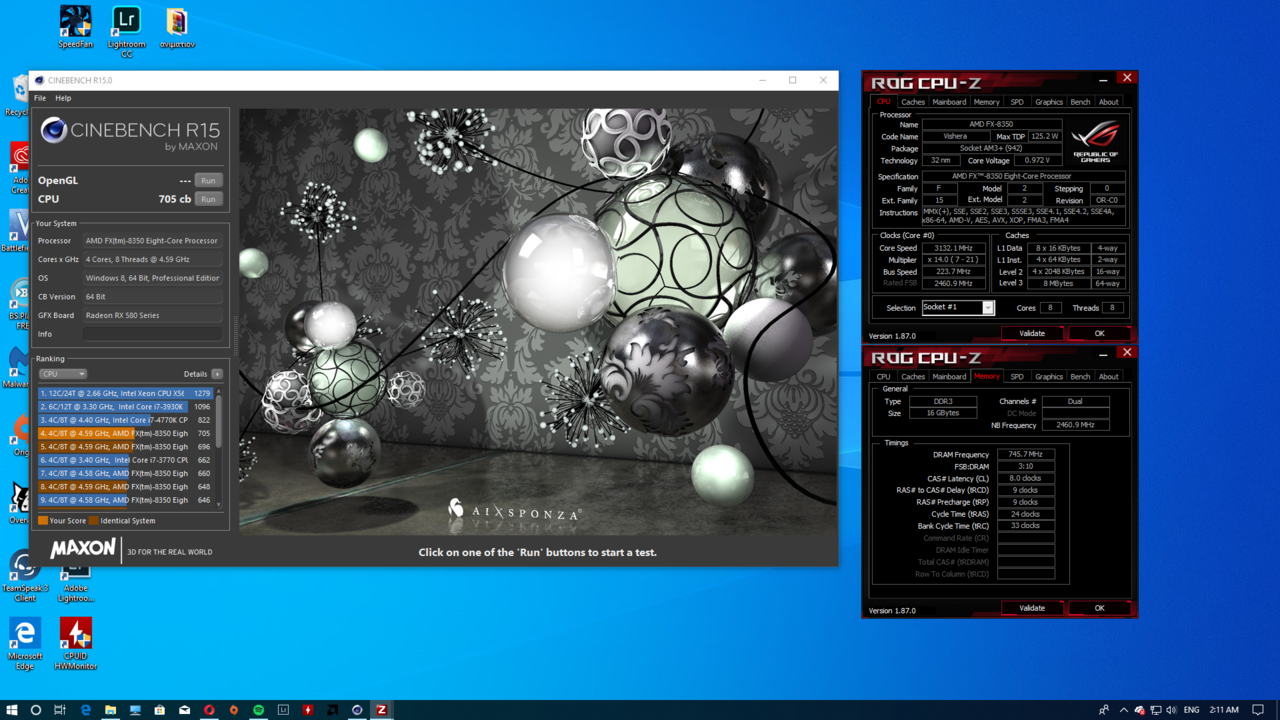The width and height of the screenshot is (1280, 720).
Task: Switch to Mainboard tab in lower CPU-Z
Action: click(949, 377)
